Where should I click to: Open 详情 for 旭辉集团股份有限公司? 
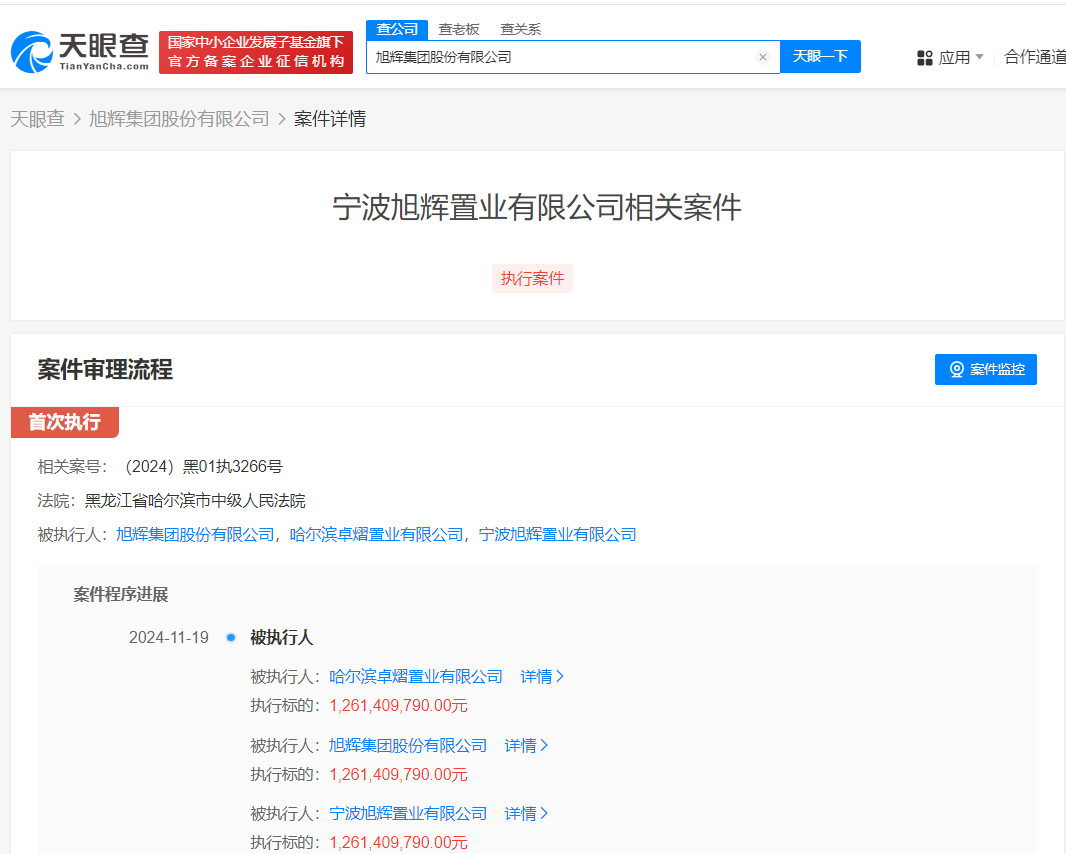(x=526, y=746)
